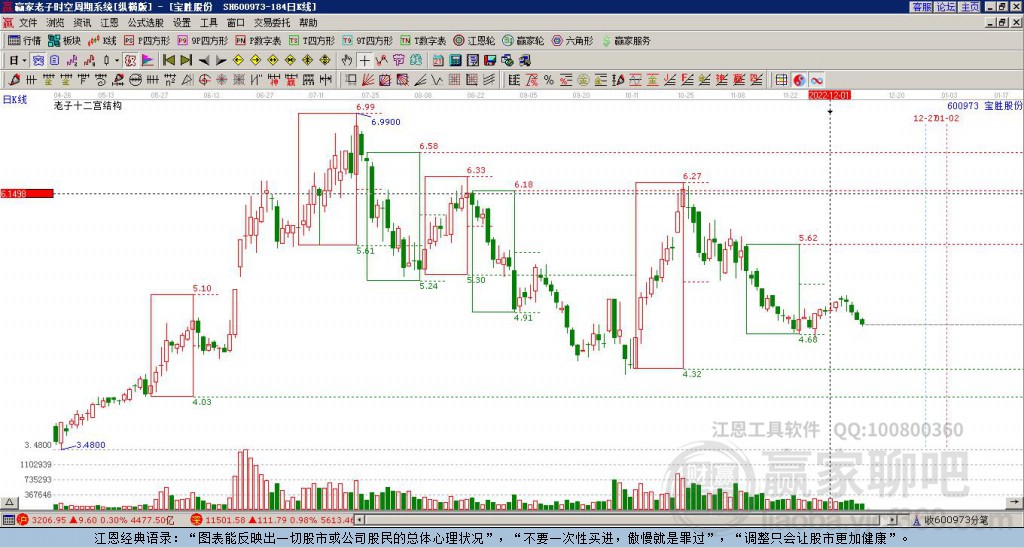Click the 5.62 price label

[808, 238]
